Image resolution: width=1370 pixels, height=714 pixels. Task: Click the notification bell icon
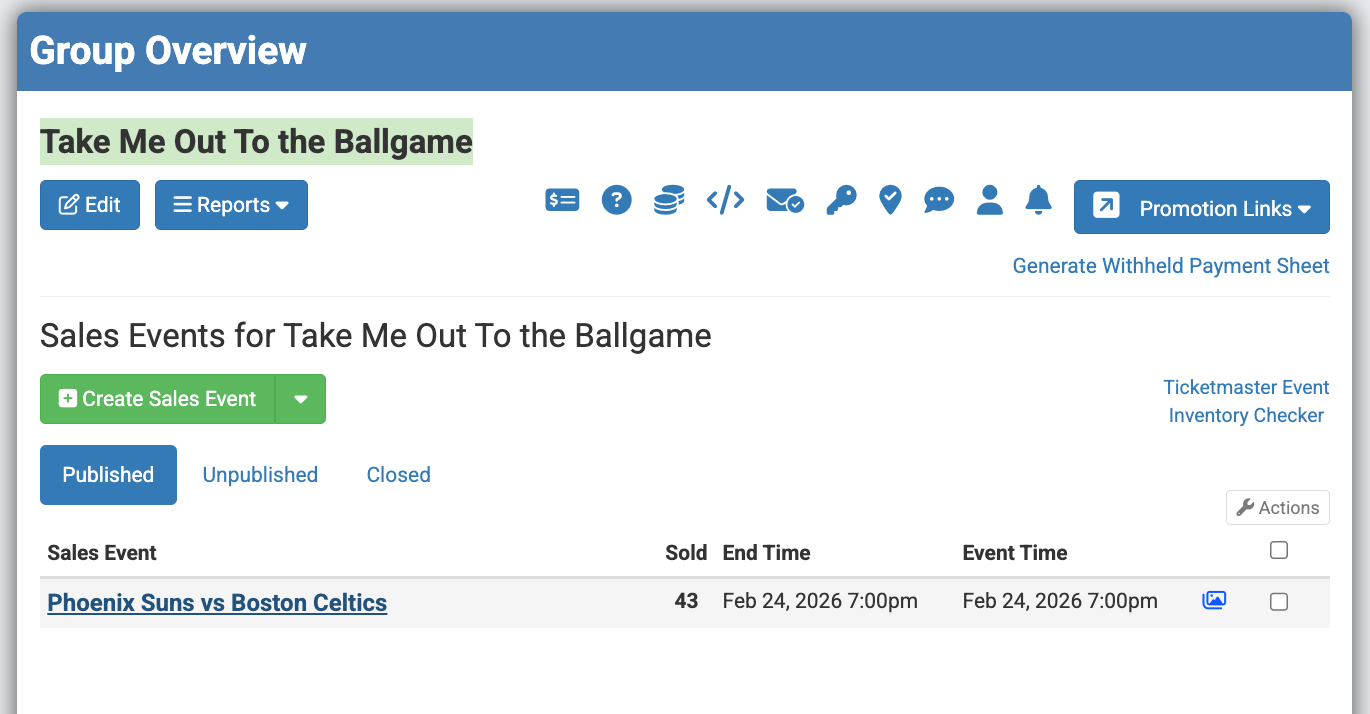click(1039, 200)
